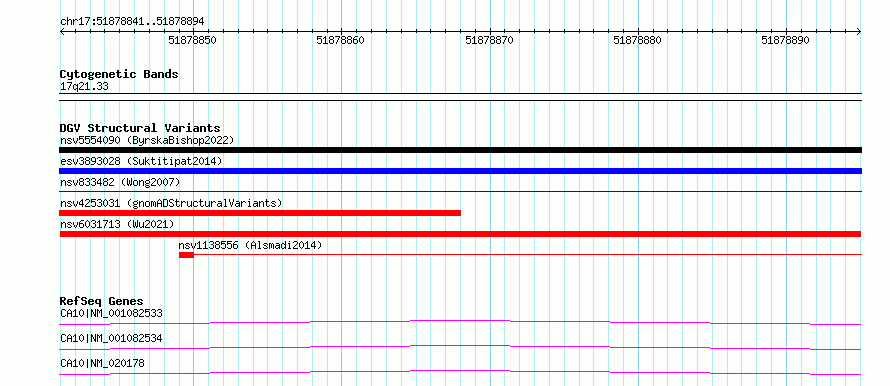
Task: Open transcript CA10|NM_001082533 label
Action: point(111,313)
